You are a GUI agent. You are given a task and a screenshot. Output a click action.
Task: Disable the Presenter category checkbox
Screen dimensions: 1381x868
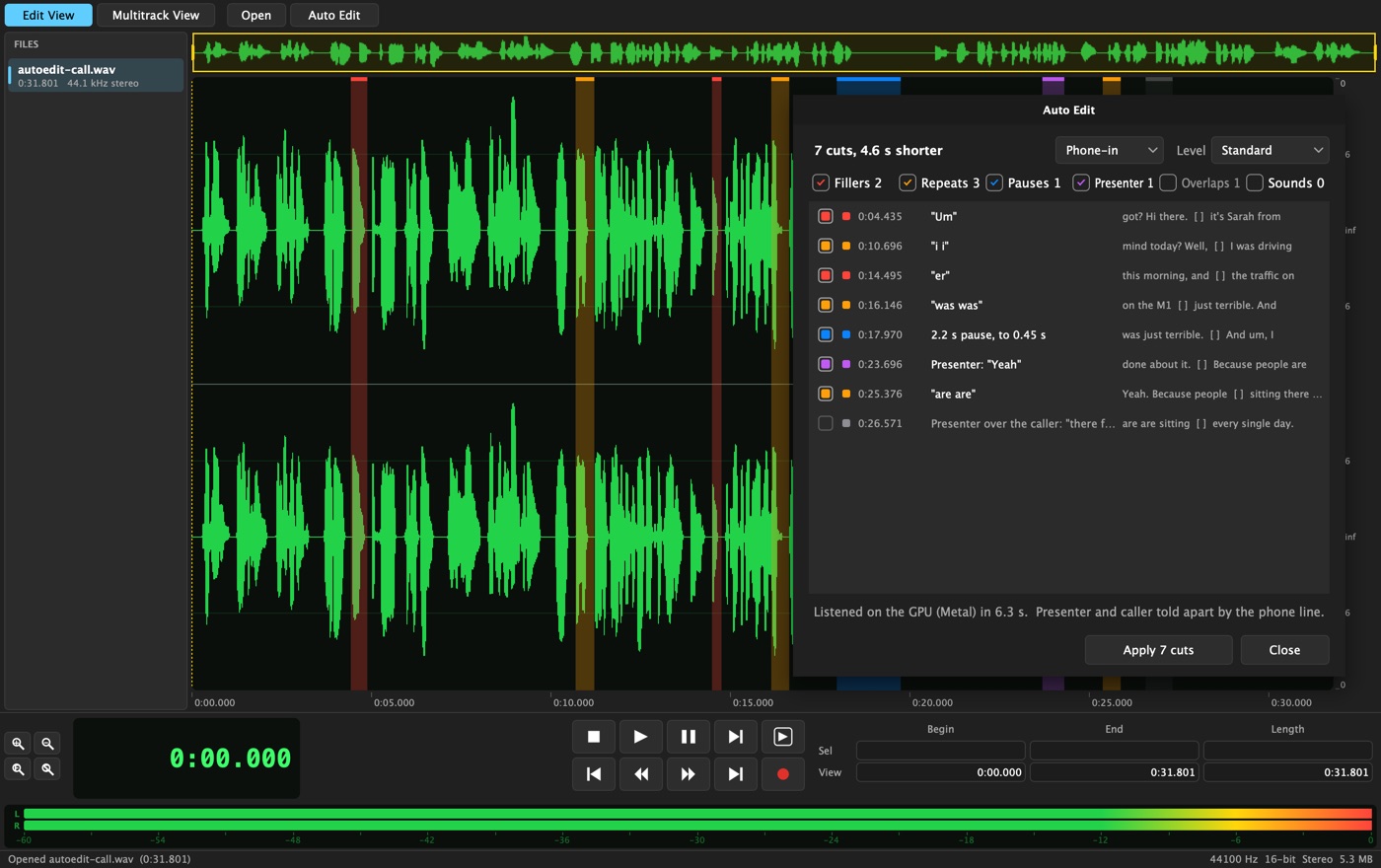click(x=1081, y=182)
